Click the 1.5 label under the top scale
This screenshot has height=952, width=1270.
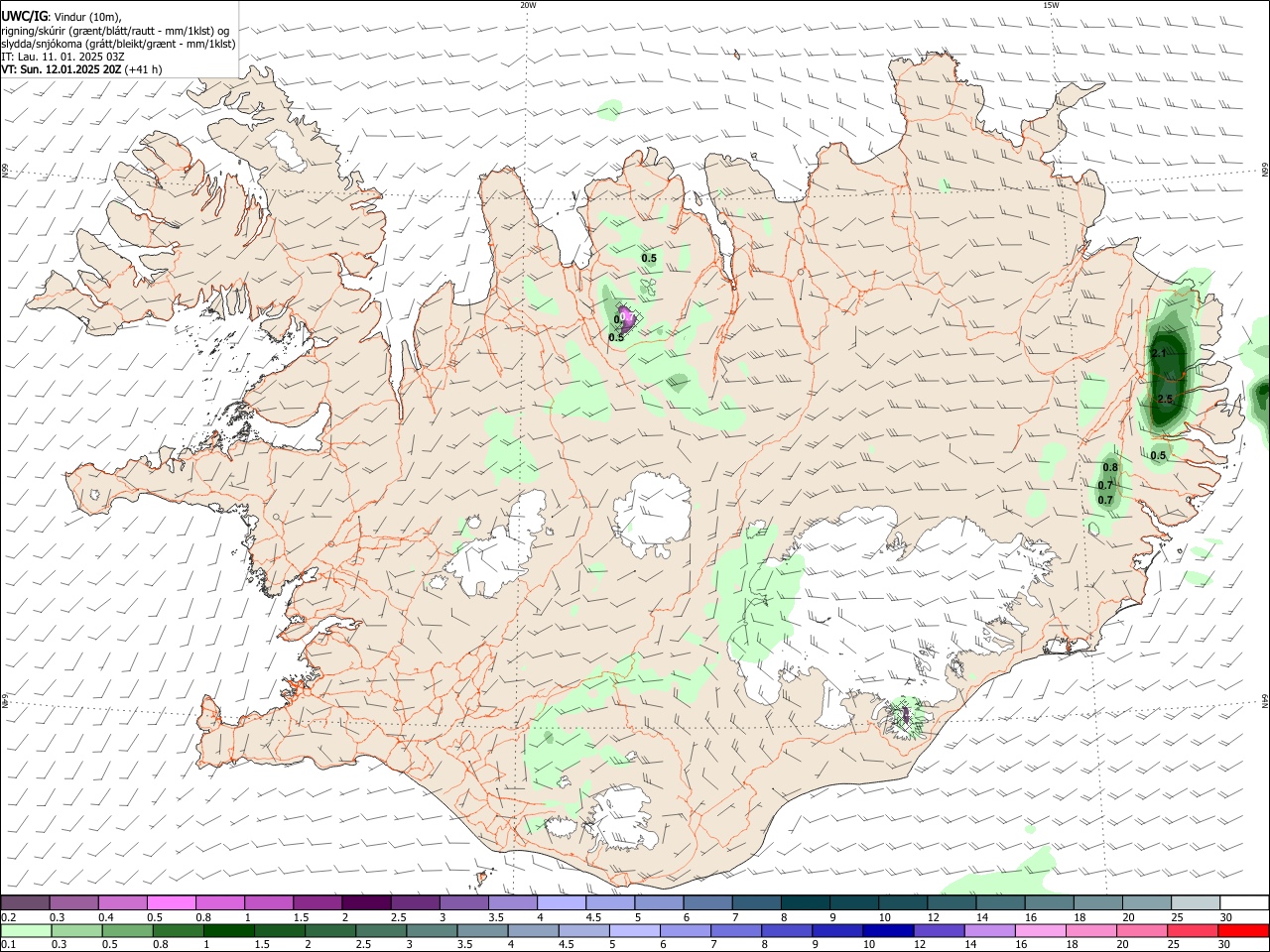[x=301, y=917]
